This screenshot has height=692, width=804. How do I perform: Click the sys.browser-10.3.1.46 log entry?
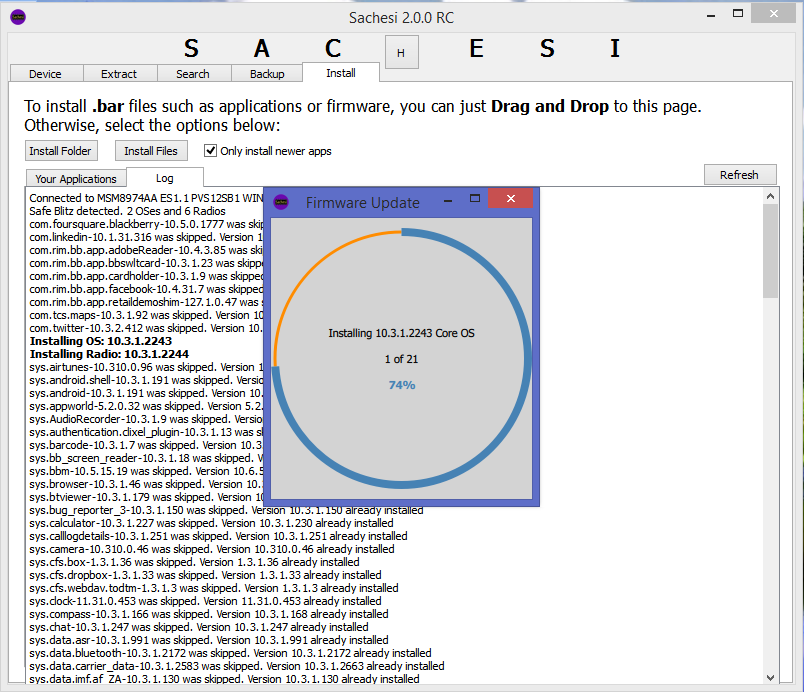(146, 484)
